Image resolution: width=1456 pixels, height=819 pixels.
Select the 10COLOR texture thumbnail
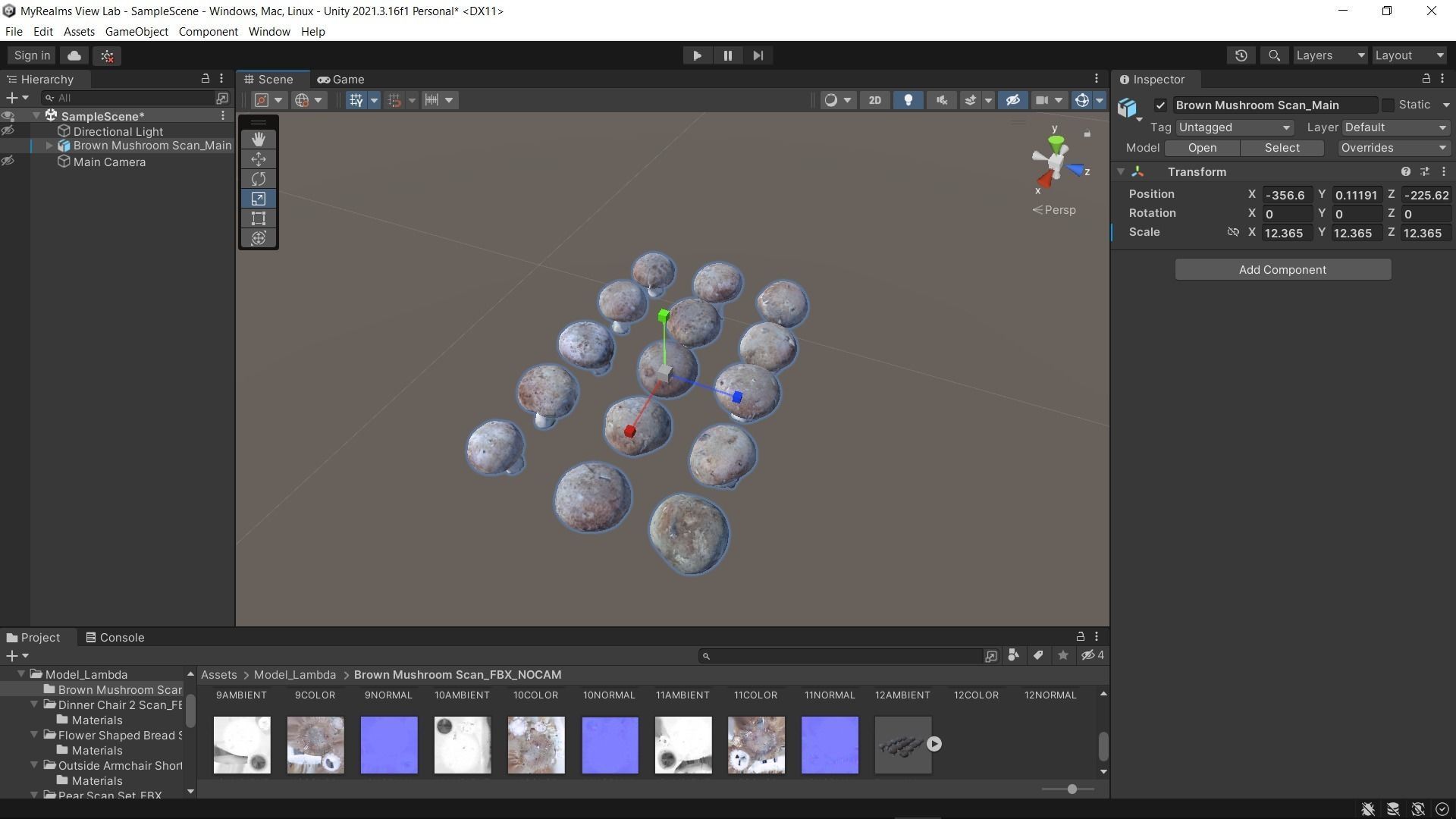536,745
